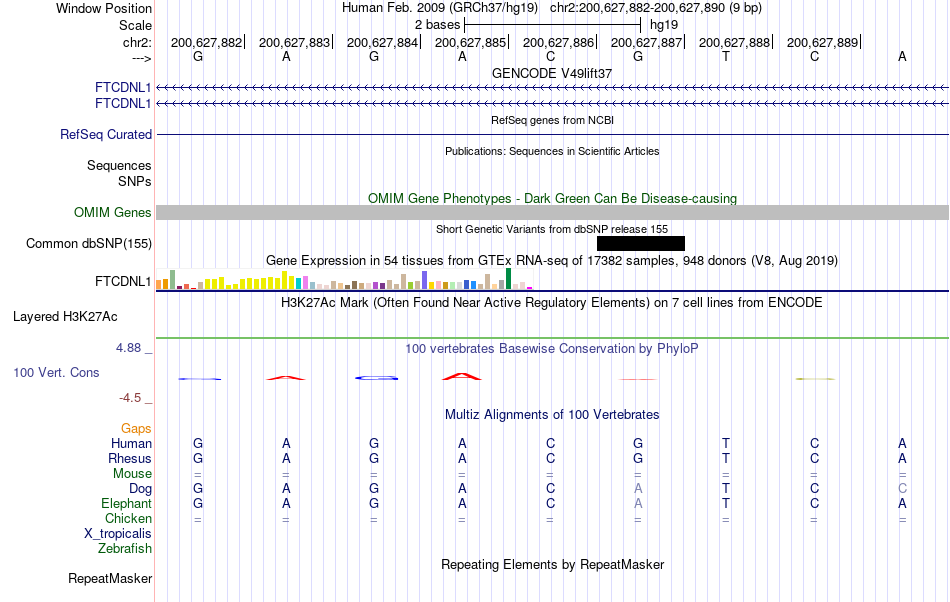Click coordinate label 200,627,882
This screenshot has width=950, height=602.
click(206, 42)
